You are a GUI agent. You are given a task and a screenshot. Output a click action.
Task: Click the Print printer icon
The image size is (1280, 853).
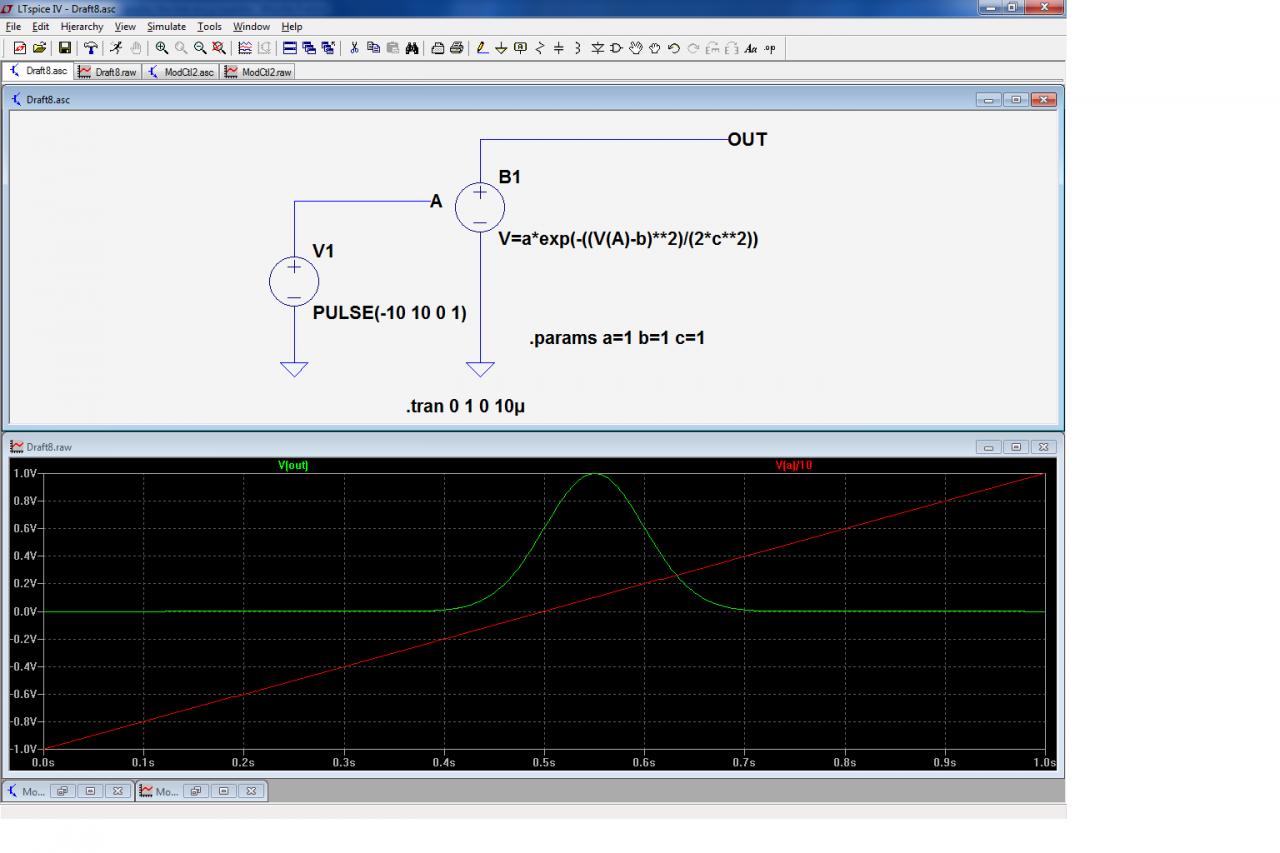click(x=457, y=48)
